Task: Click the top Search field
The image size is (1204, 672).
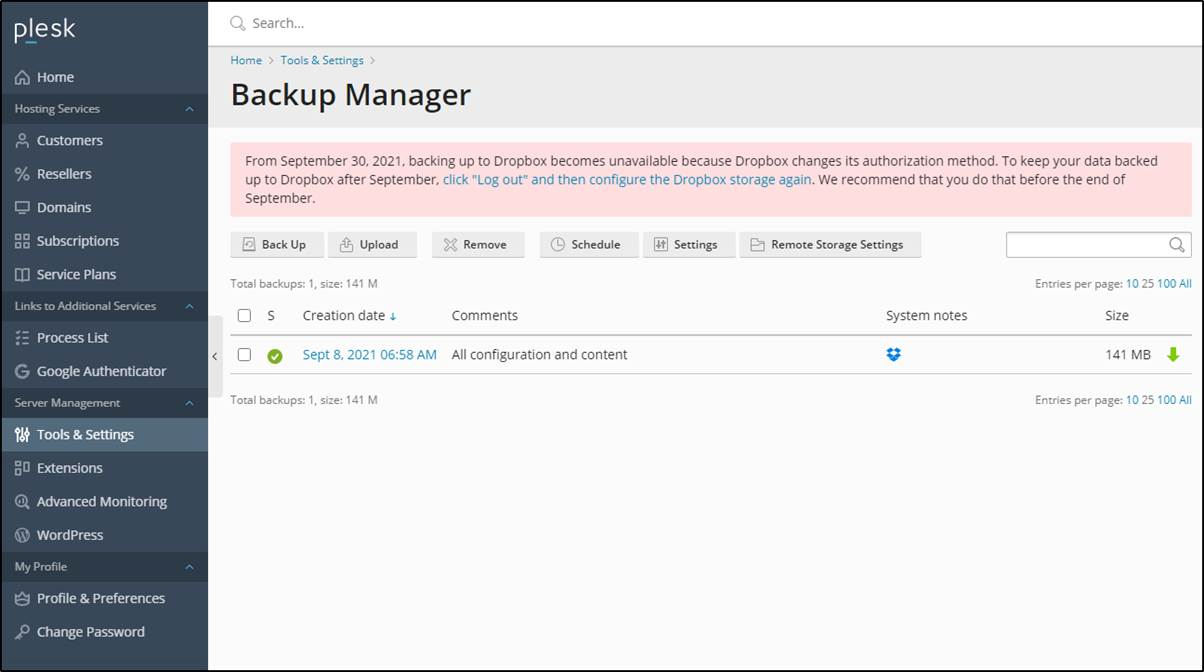Action: point(600,23)
